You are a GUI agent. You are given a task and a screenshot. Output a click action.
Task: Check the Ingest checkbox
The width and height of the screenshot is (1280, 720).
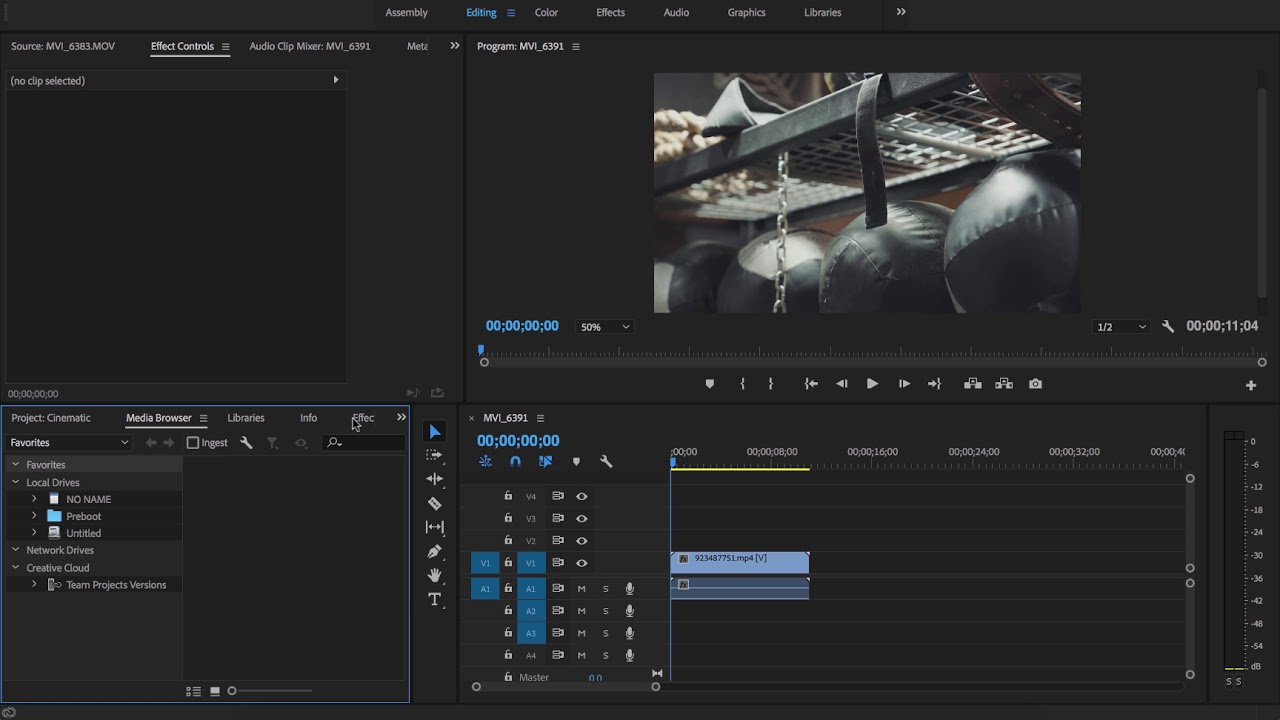(193, 443)
